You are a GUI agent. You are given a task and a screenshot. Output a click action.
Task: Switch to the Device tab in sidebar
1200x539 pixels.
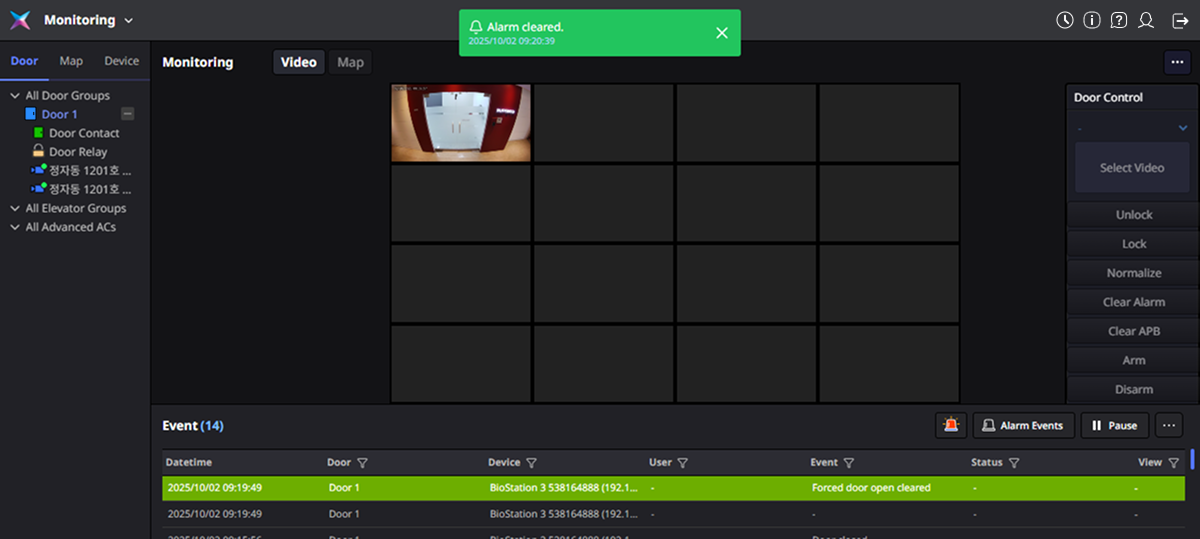click(x=122, y=61)
